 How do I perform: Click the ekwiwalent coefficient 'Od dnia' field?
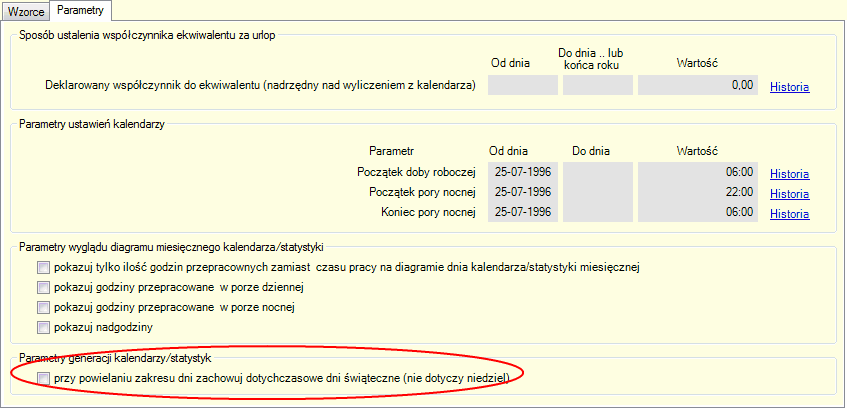[522, 86]
